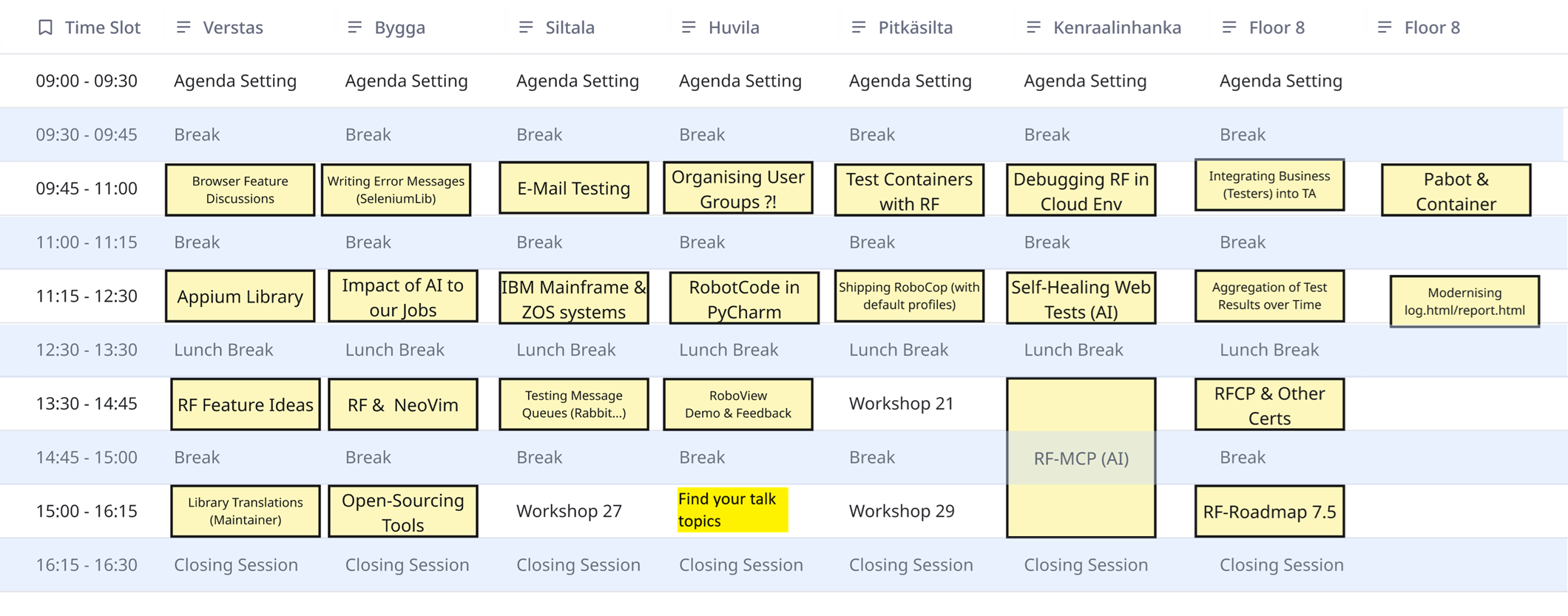Select the Kenraalinhanka column header label

(x=1117, y=27)
